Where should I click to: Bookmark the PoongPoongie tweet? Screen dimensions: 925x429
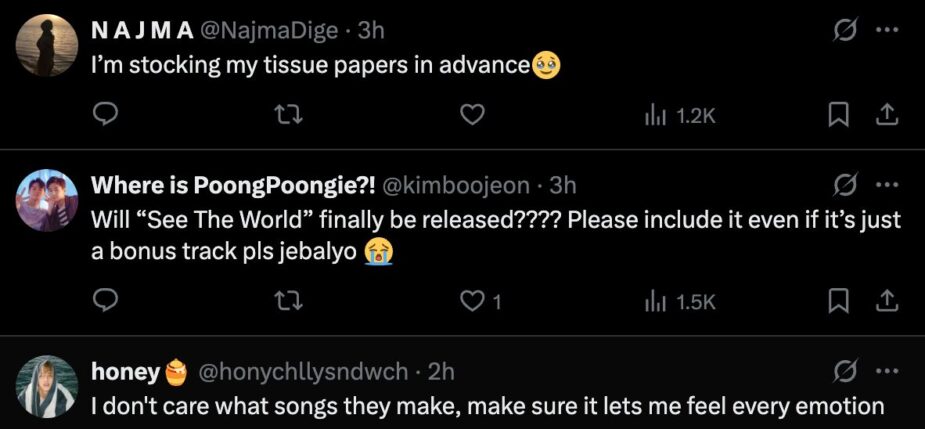coord(837,301)
